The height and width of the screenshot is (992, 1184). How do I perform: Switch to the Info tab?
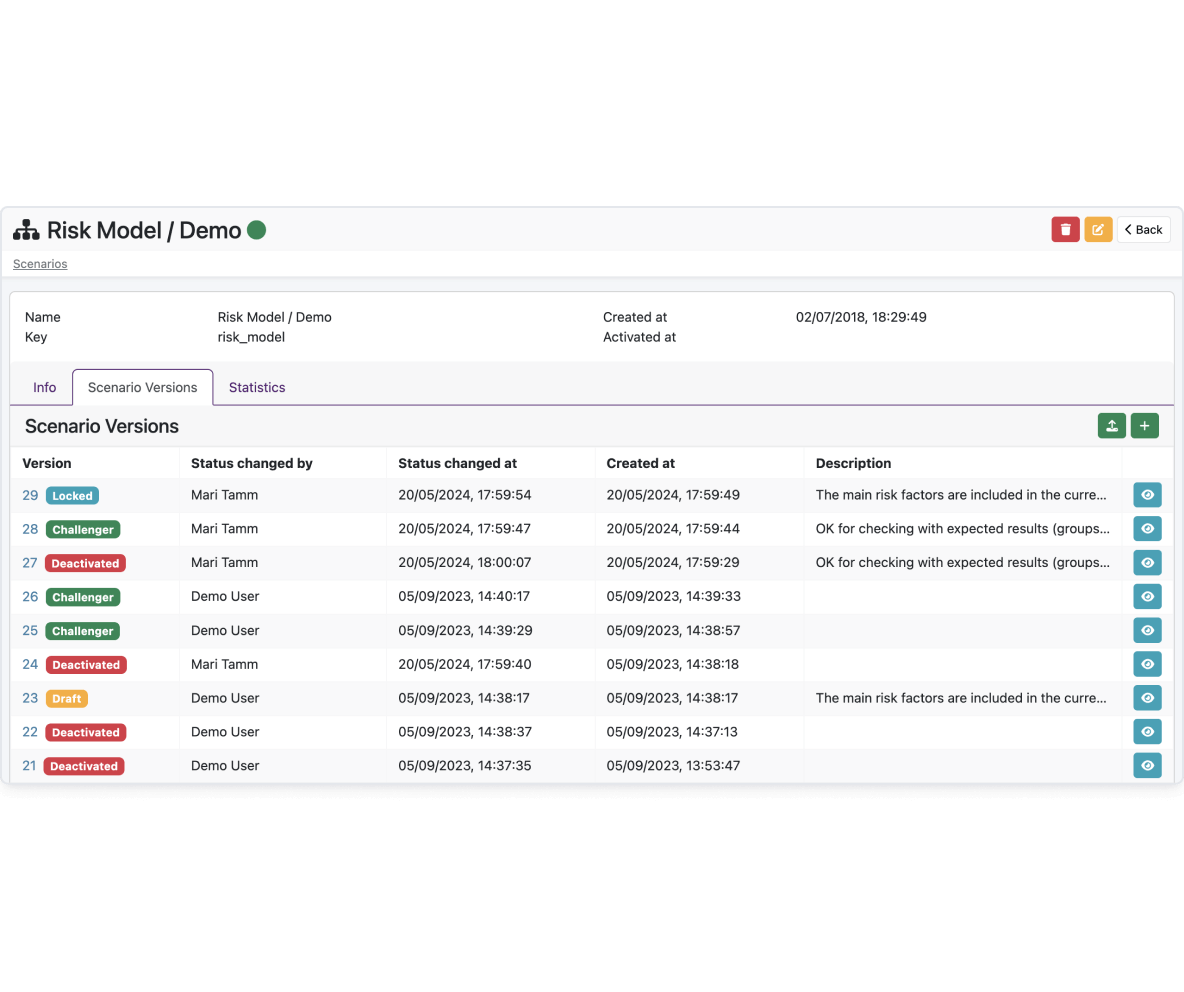coord(45,387)
